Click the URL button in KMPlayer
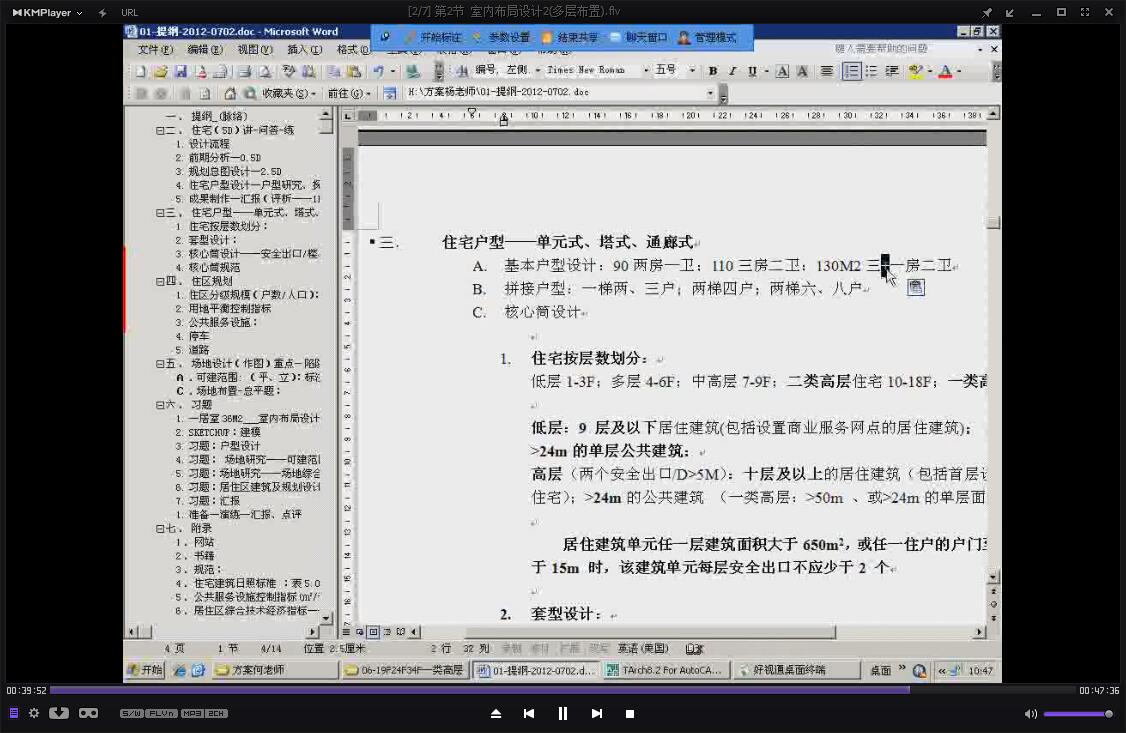Screen dimensions: 1126x733 tap(129, 12)
